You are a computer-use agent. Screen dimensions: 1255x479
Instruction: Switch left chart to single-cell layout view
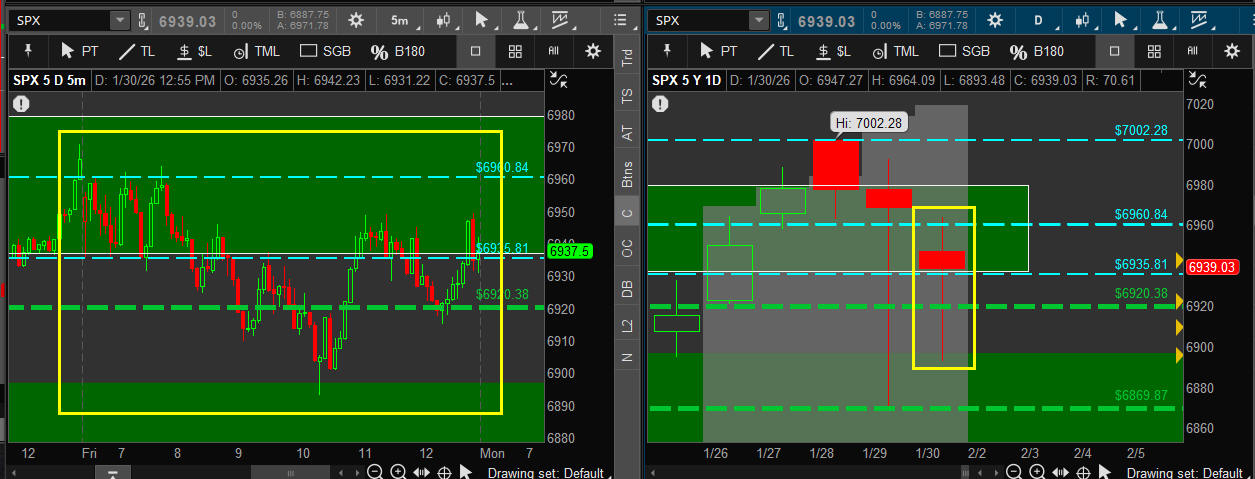click(x=476, y=51)
